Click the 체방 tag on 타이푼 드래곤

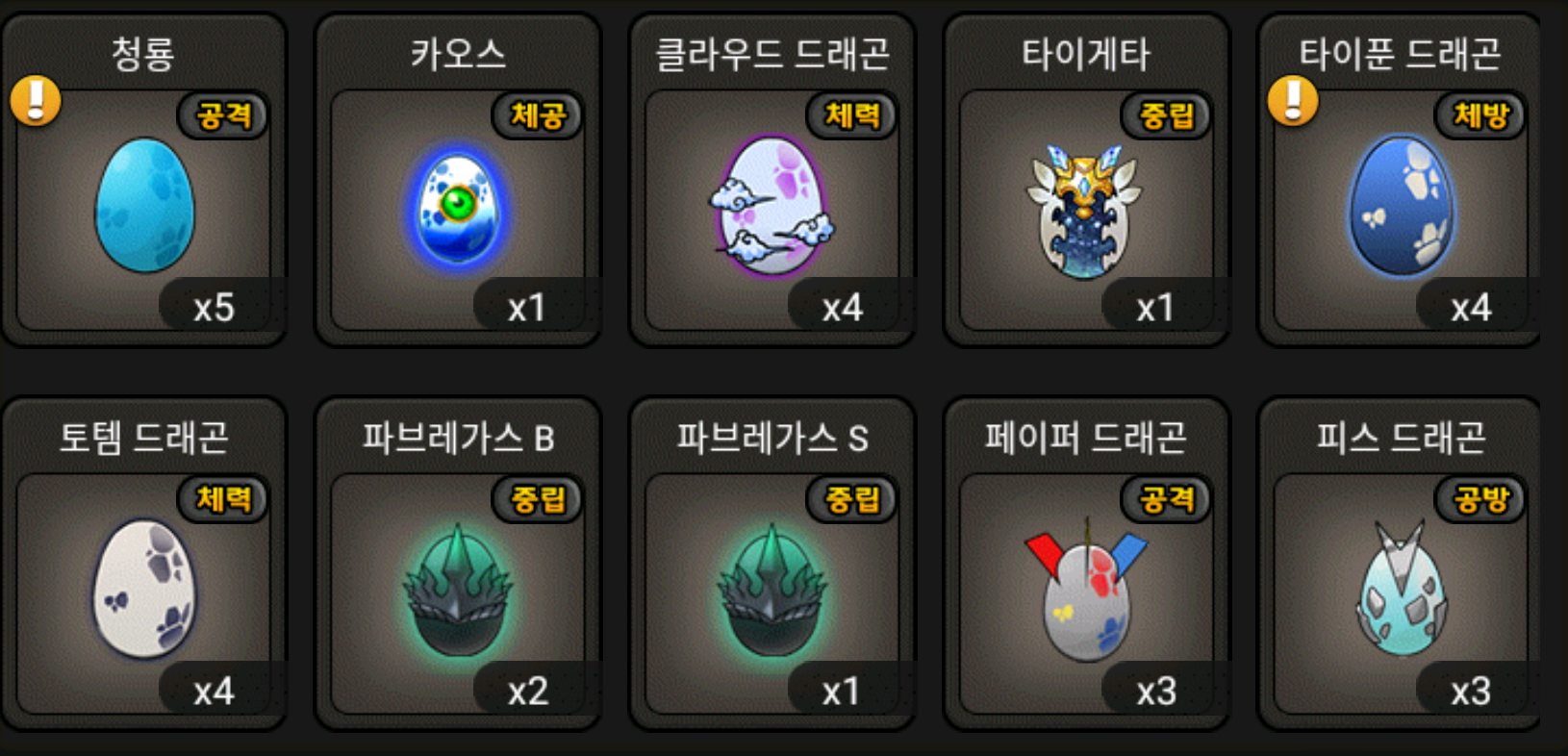(1480, 116)
